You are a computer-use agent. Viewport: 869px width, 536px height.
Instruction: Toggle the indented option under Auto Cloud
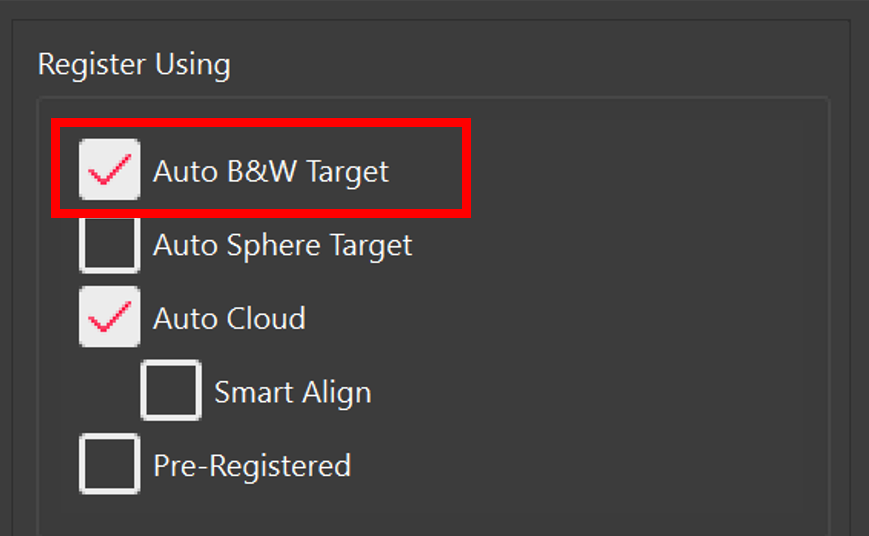point(171,391)
